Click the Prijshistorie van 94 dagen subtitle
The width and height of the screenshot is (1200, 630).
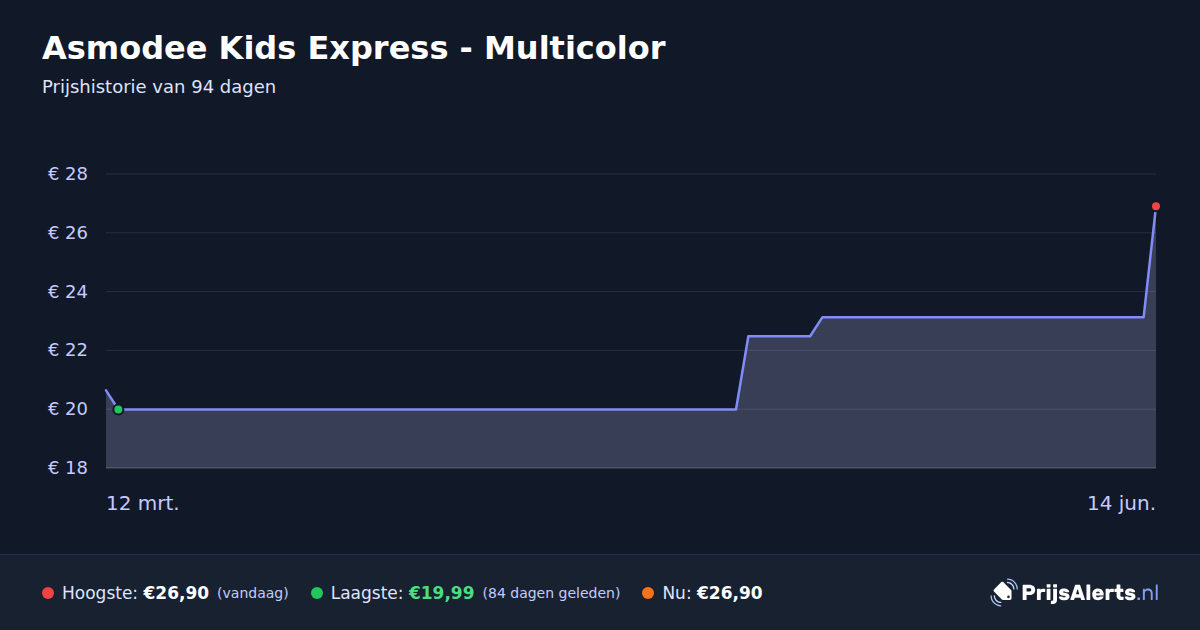tap(159, 87)
